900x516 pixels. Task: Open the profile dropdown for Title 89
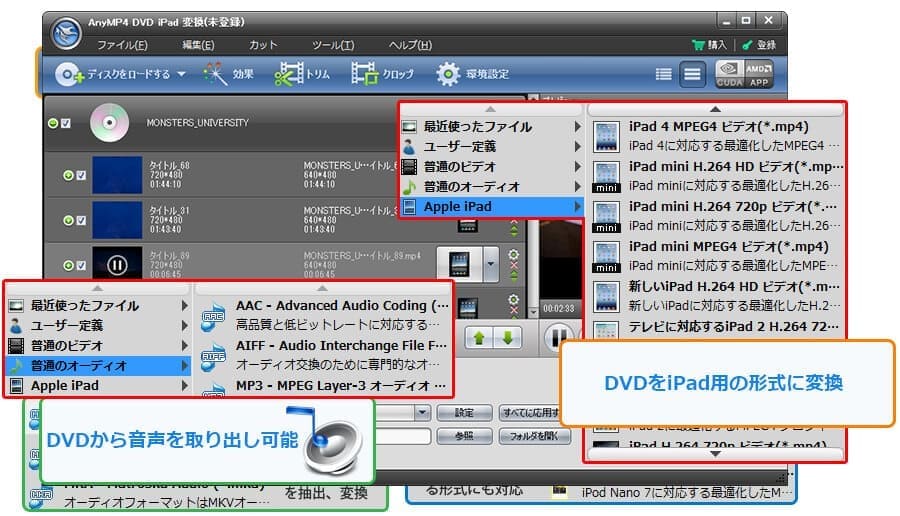click(x=491, y=265)
